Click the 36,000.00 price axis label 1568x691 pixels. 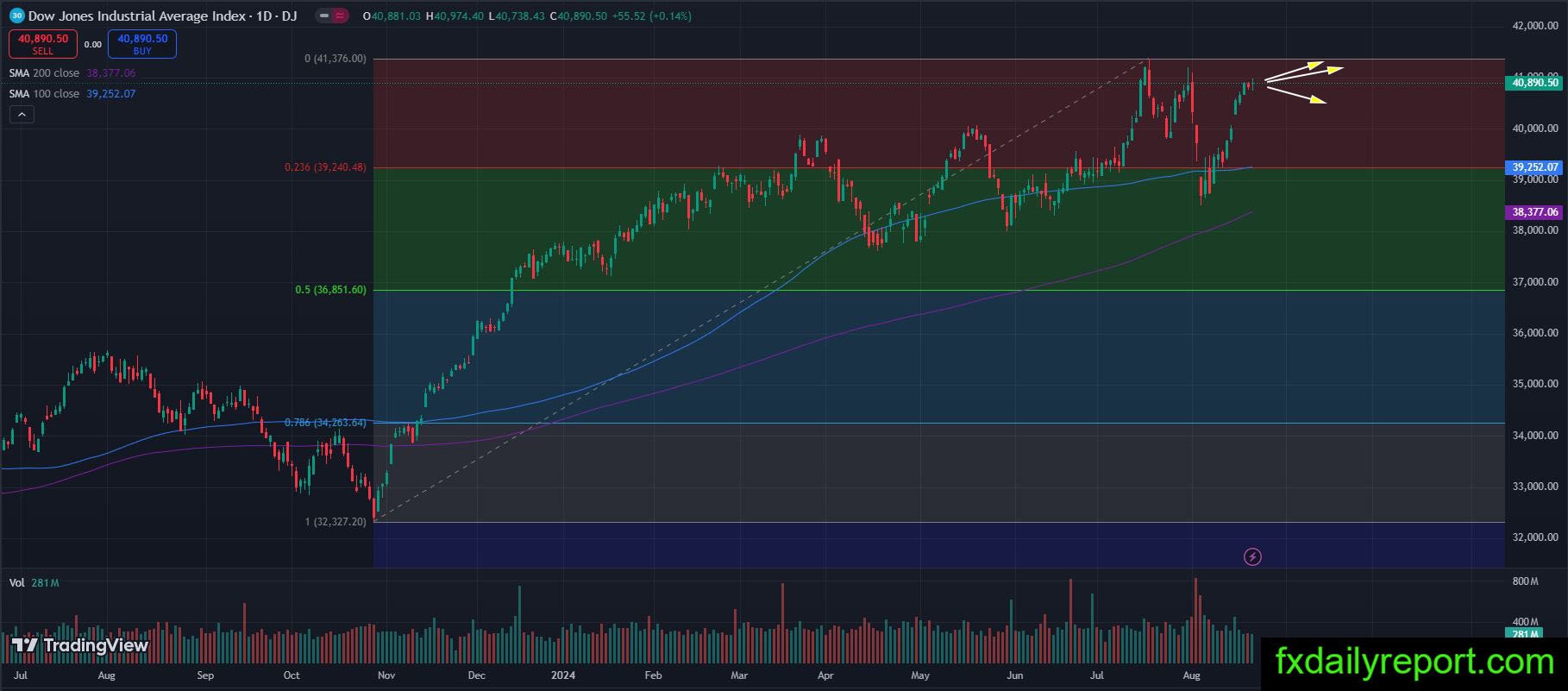1536,333
